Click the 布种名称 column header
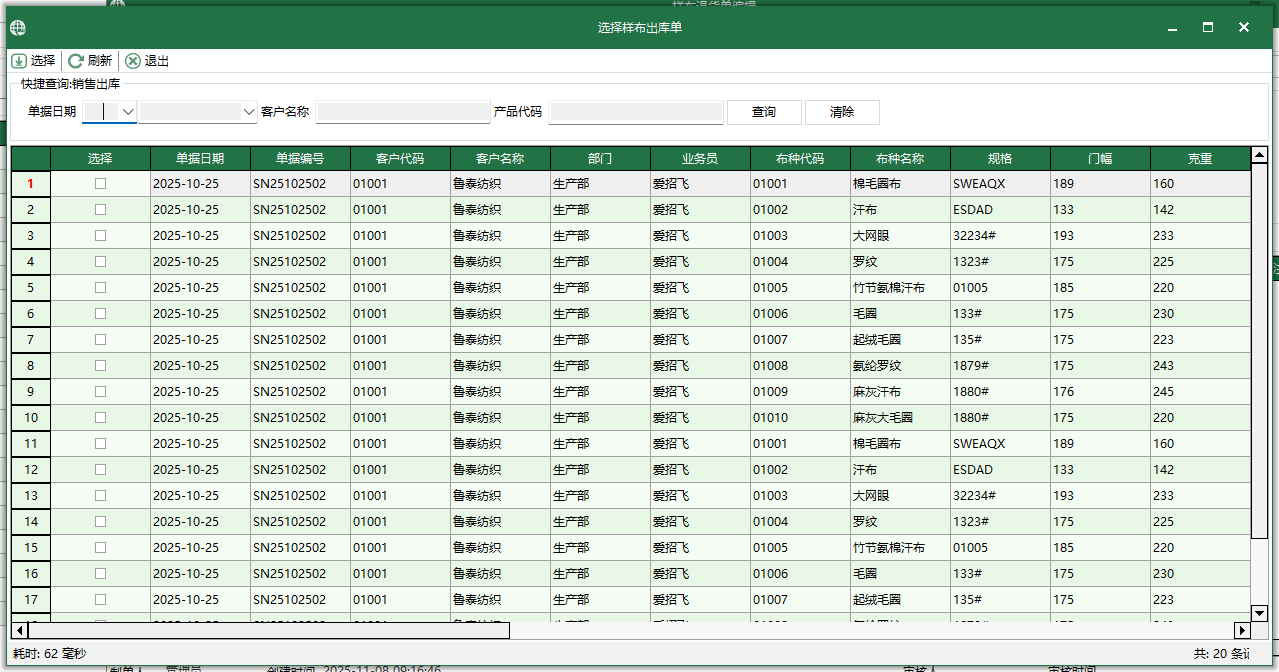Image resolution: width=1279 pixels, height=672 pixels. coord(900,158)
